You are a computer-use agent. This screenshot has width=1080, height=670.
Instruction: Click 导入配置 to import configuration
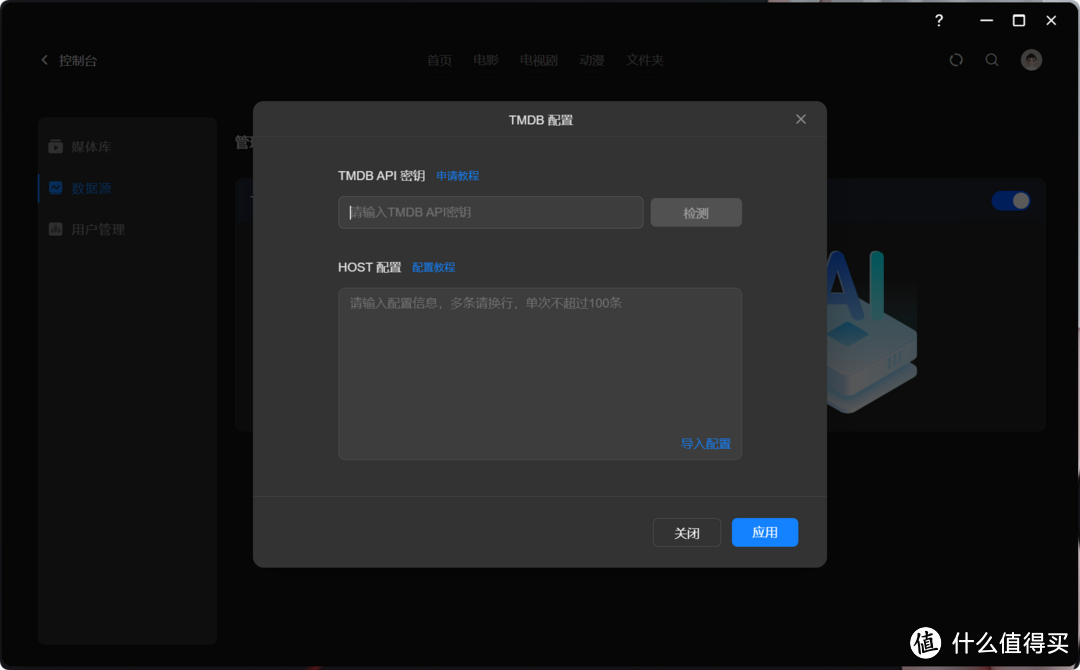[x=705, y=443]
